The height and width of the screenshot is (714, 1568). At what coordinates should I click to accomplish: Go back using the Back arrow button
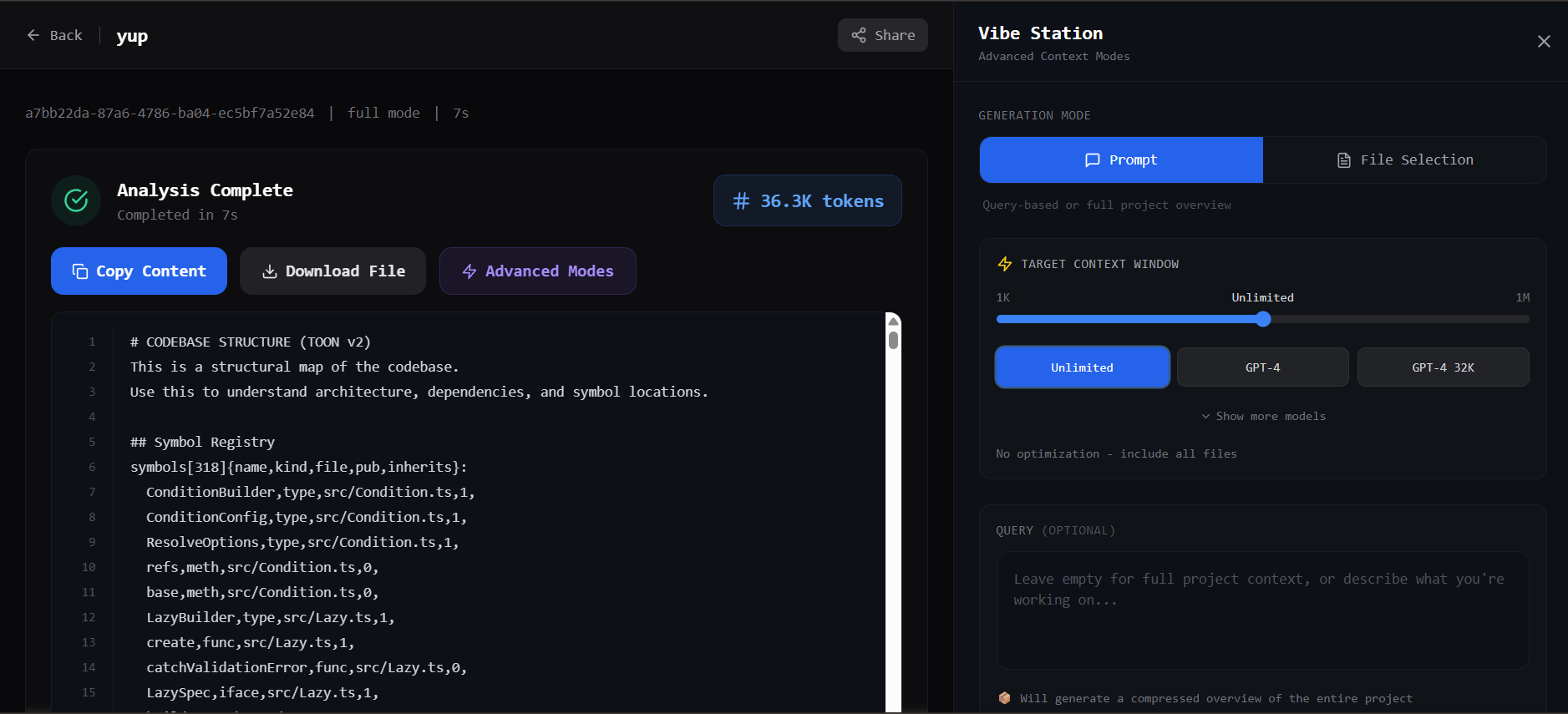tap(54, 35)
